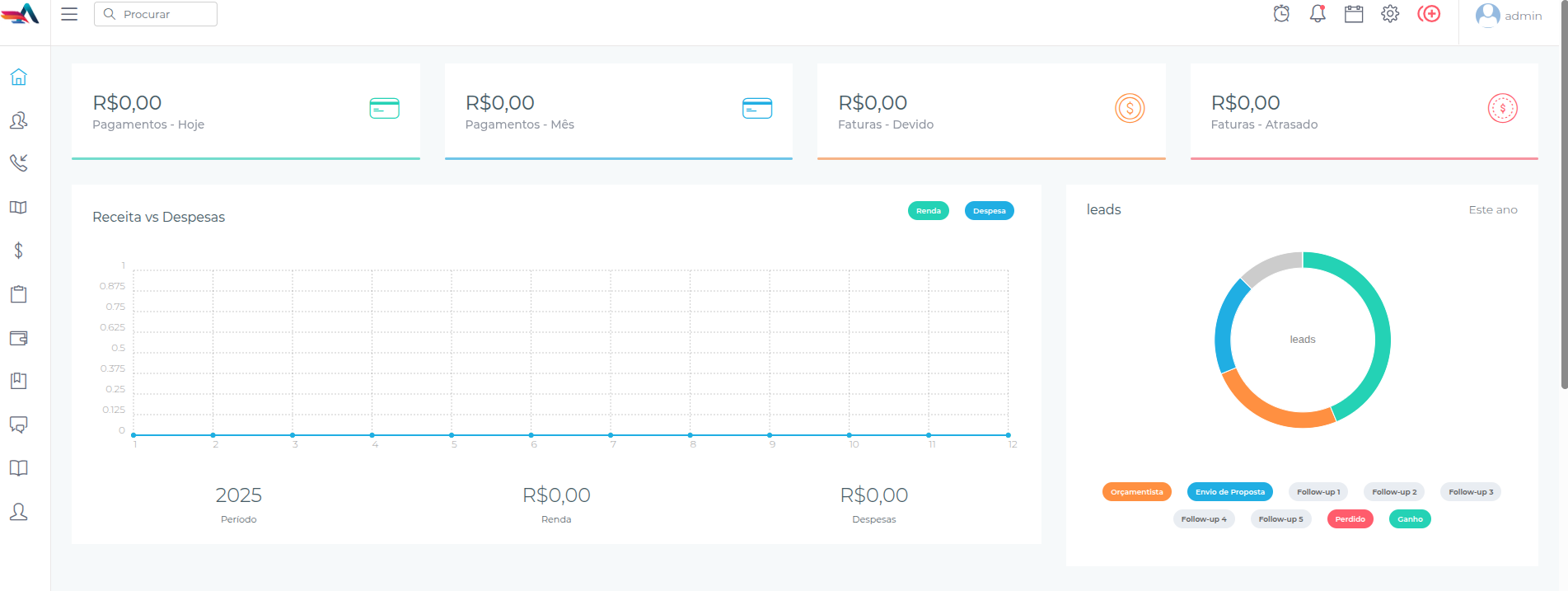Expand the admin user menu
This screenshot has height=591, width=1568.
[1509, 16]
